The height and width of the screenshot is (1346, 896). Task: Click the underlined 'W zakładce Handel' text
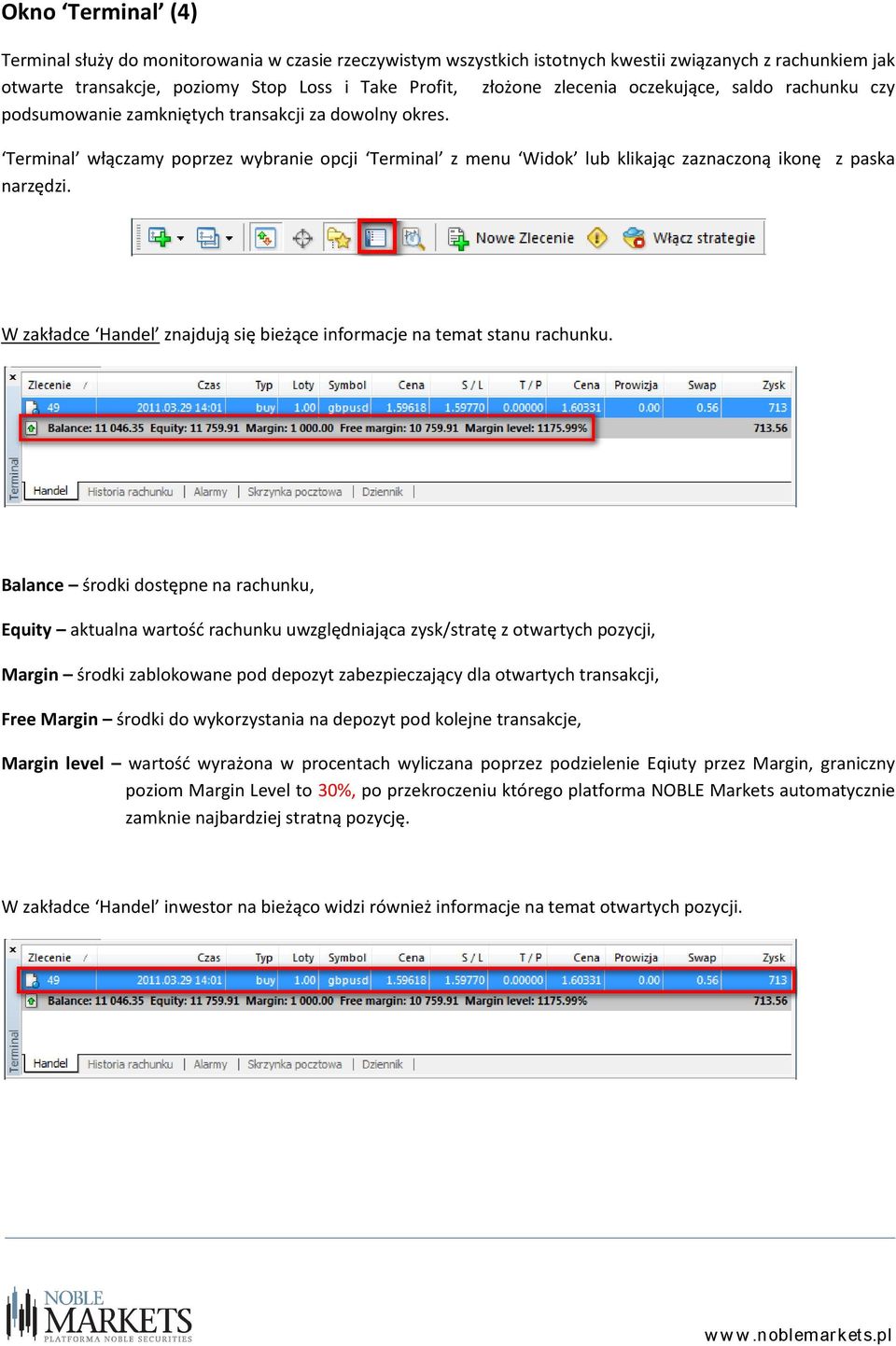pyautogui.click(x=80, y=334)
